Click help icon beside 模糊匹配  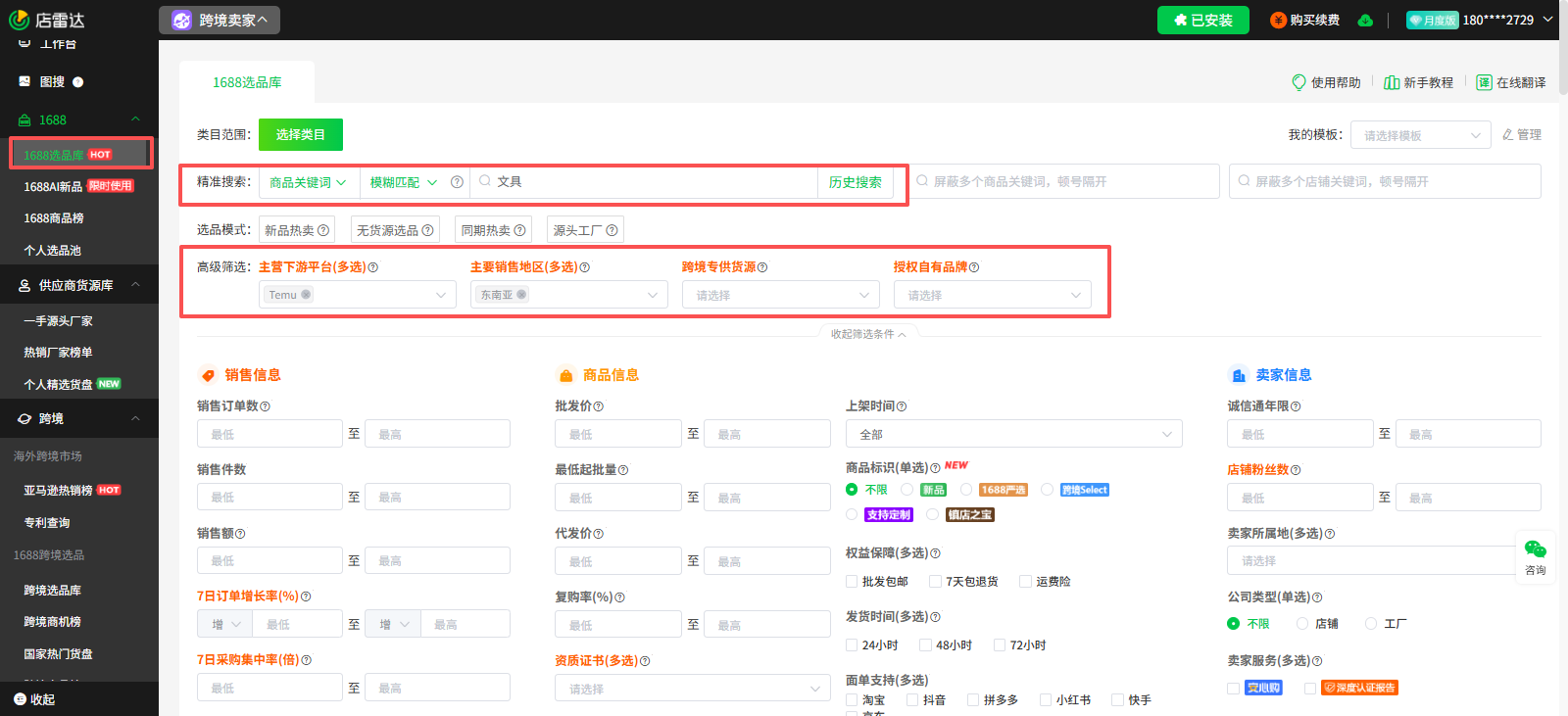[x=457, y=182]
